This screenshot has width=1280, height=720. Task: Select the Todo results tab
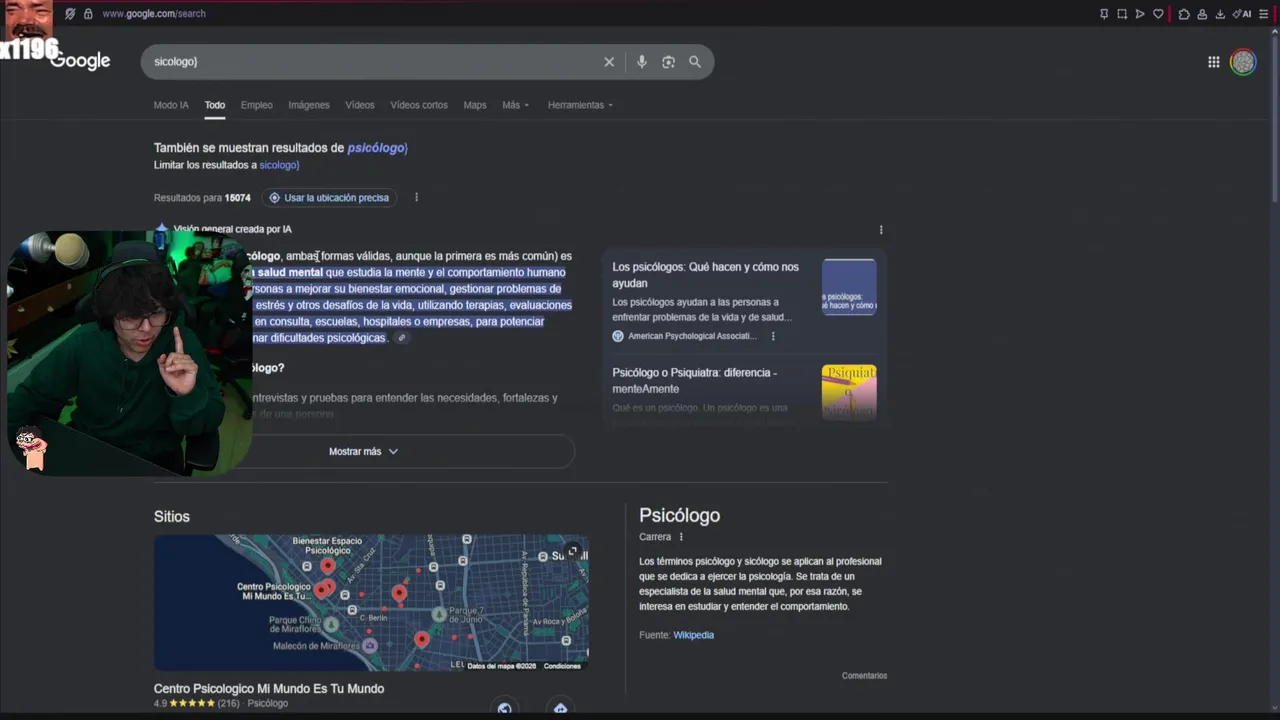coord(215,105)
